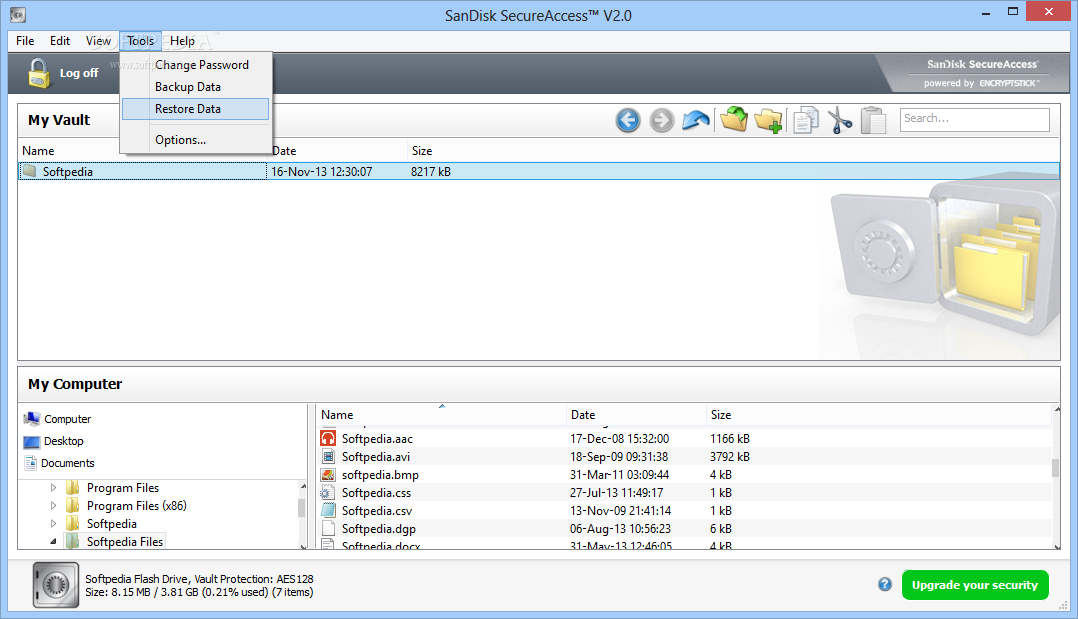1078x619 pixels.
Task: Click the add files to vault folder icon
Action: [x=734, y=119]
